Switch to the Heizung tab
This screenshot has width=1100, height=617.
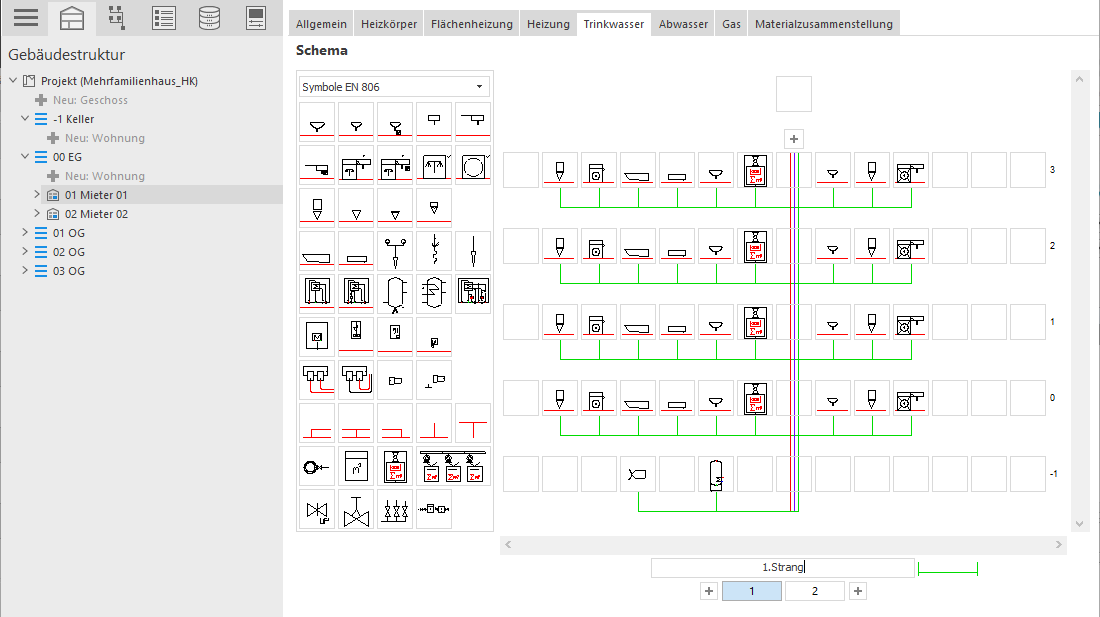(x=548, y=24)
